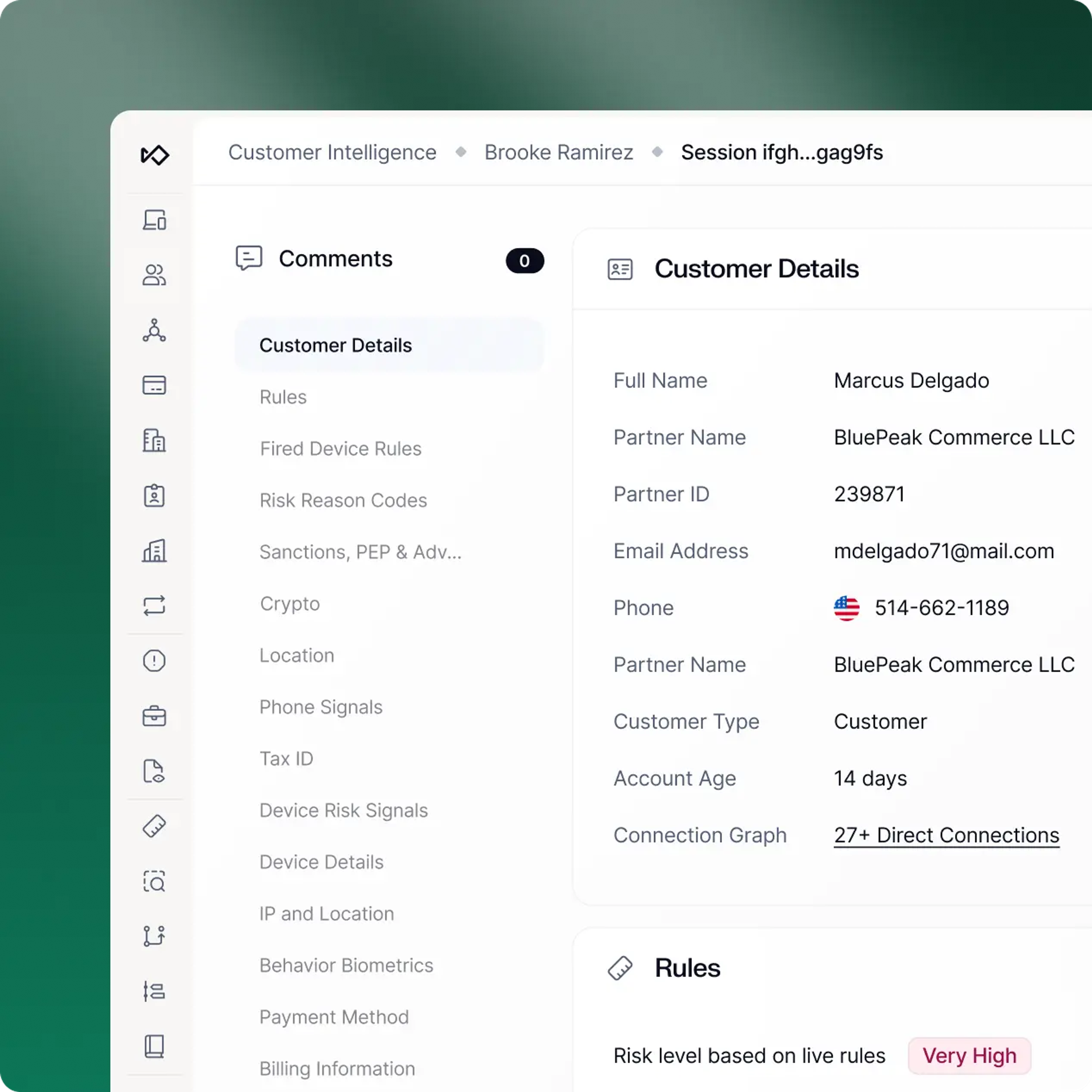
Task: Open the transfer arrows sidebar icon
Action: [154, 605]
